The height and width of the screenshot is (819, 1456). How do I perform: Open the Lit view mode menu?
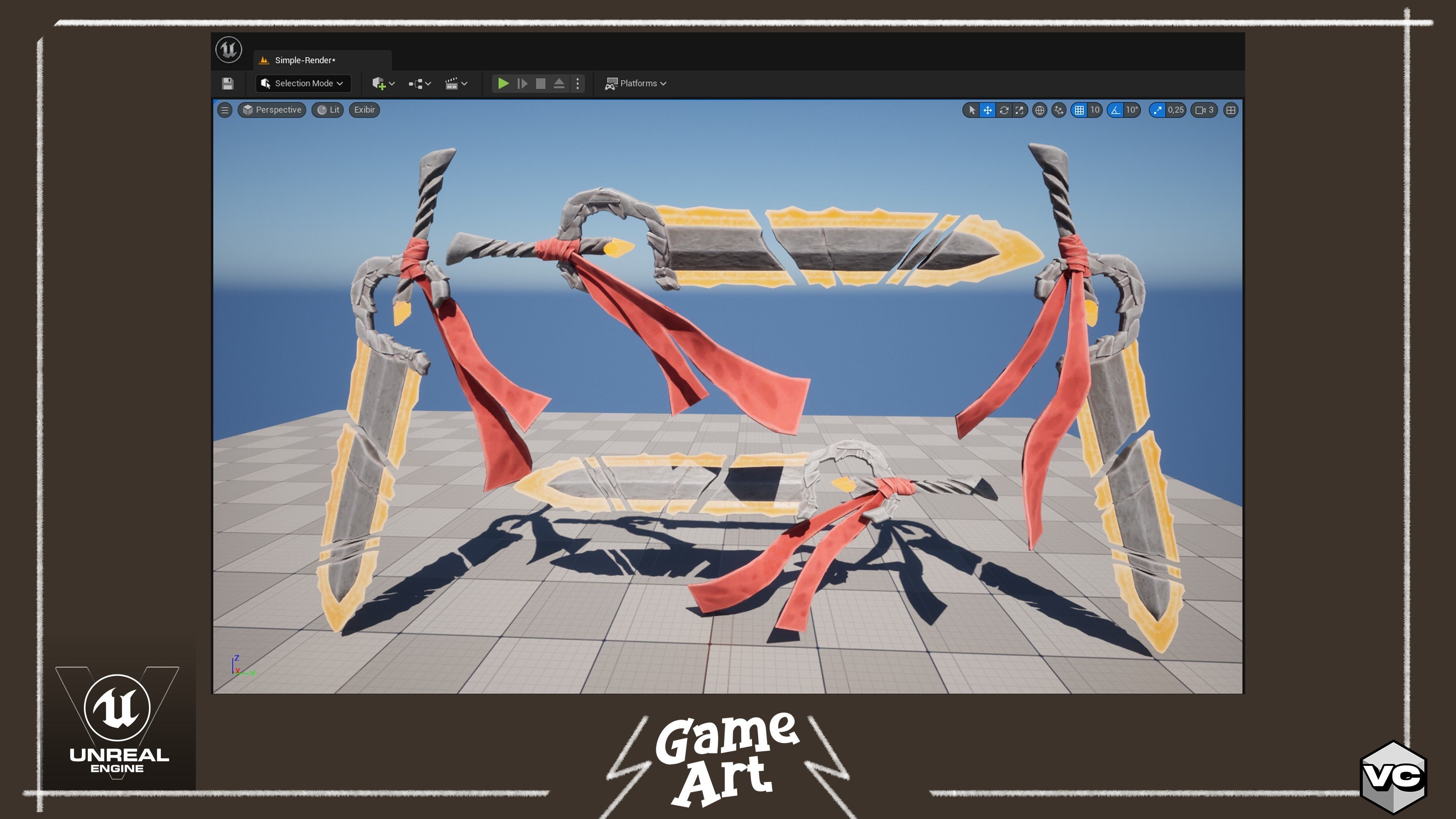[x=328, y=110]
